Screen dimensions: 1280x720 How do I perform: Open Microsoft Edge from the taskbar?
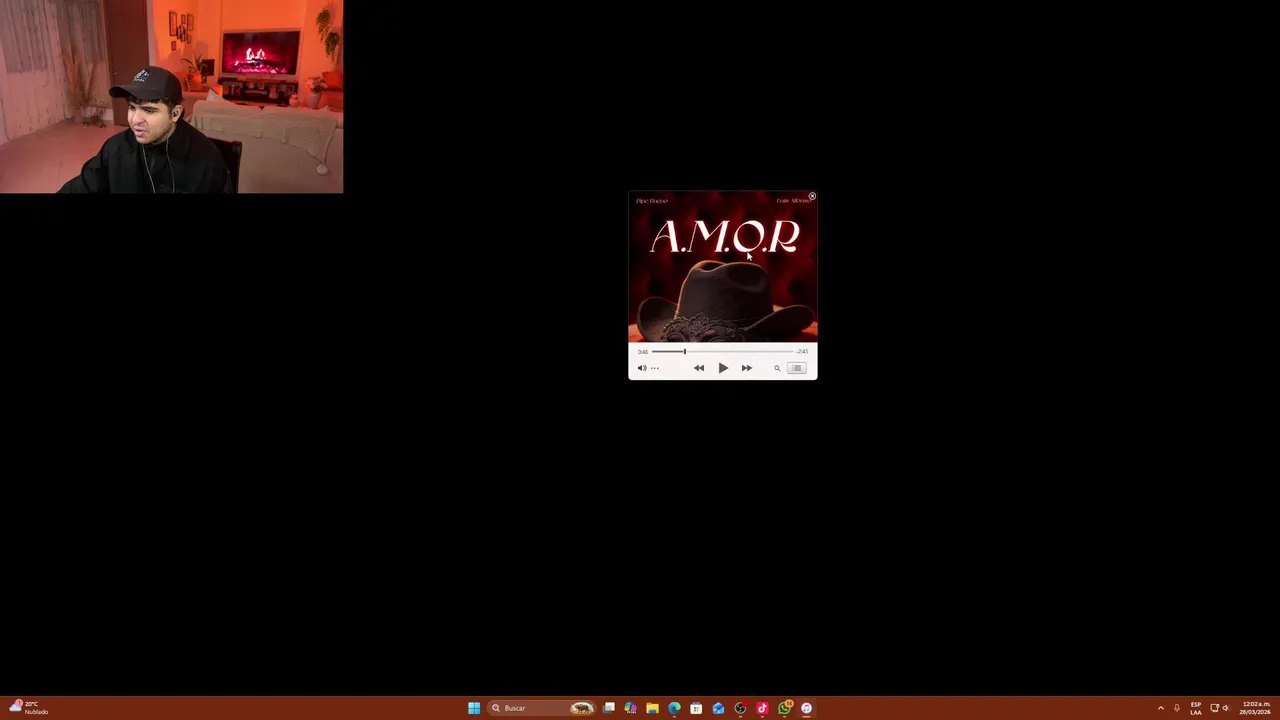(674, 708)
